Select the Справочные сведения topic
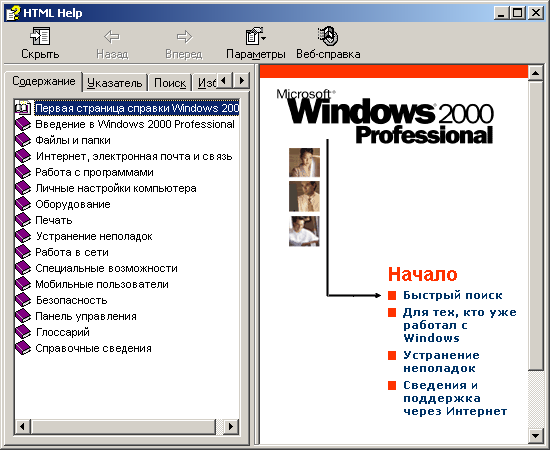Screen dimensions: 550x450 coord(93,348)
